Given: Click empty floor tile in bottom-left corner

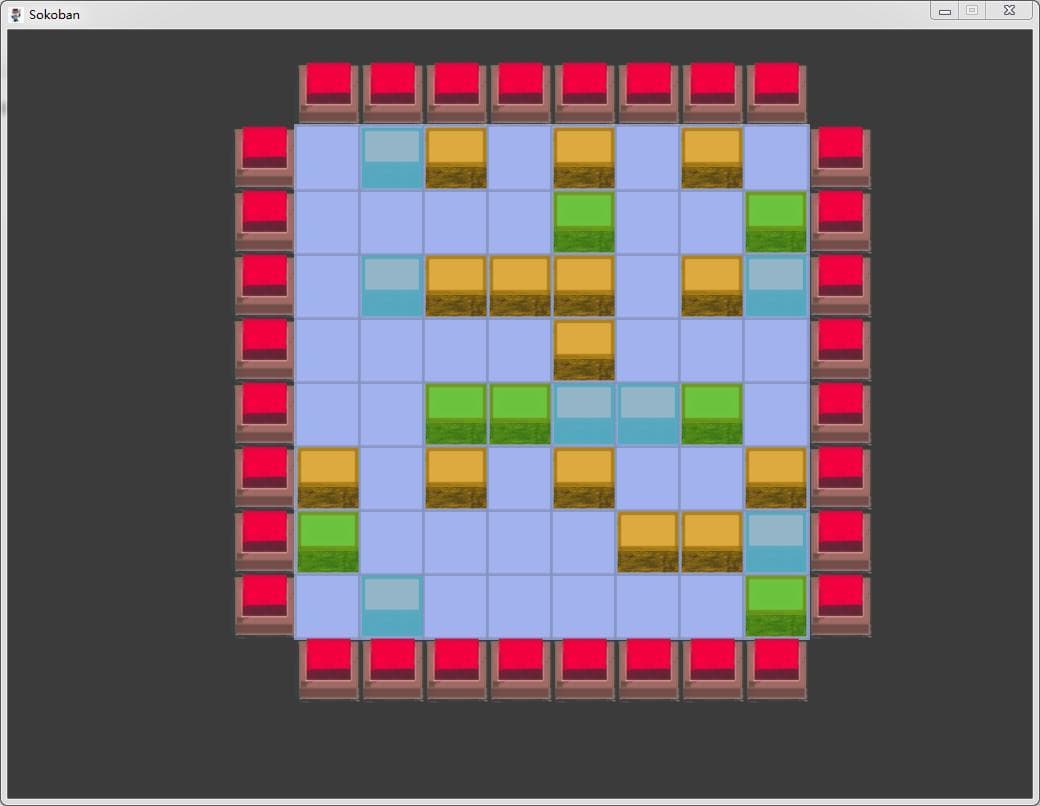Looking at the screenshot, I should [x=328, y=606].
